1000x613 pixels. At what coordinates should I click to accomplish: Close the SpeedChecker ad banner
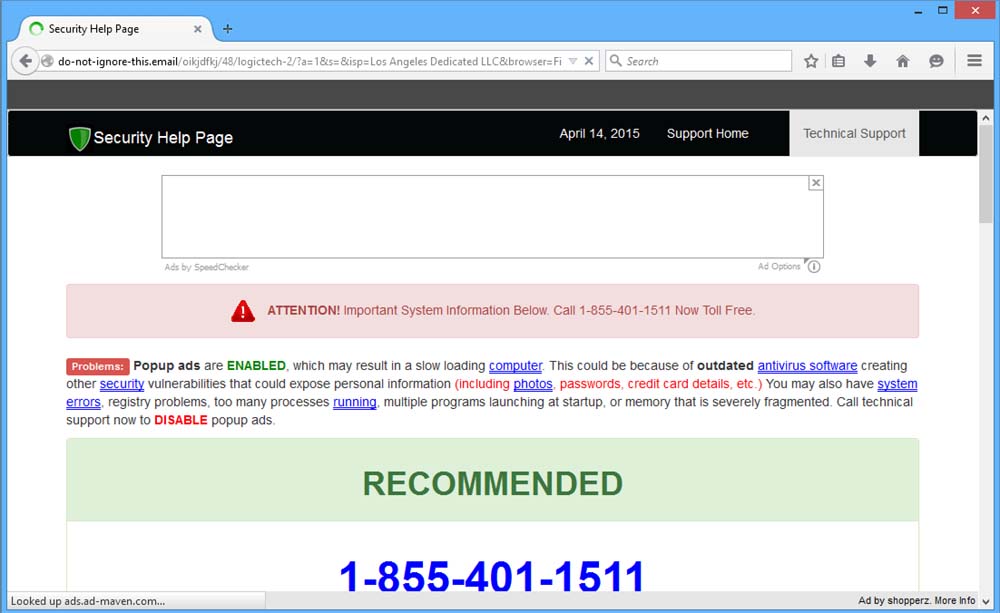pyautogui.click(x=816, y=183)
